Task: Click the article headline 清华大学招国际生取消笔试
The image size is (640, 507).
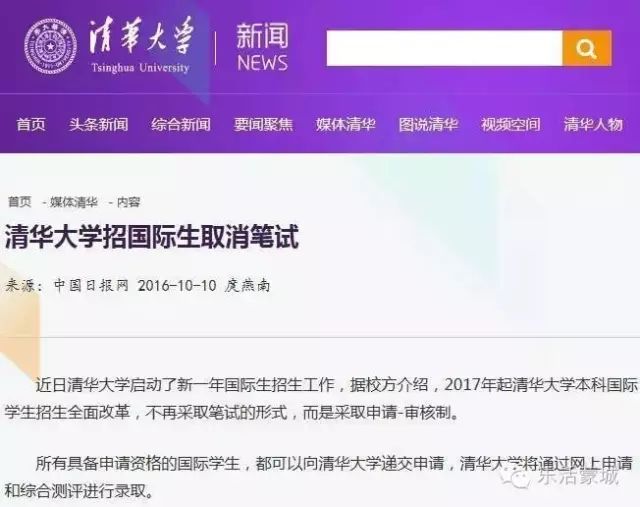Action: (152, 236)
